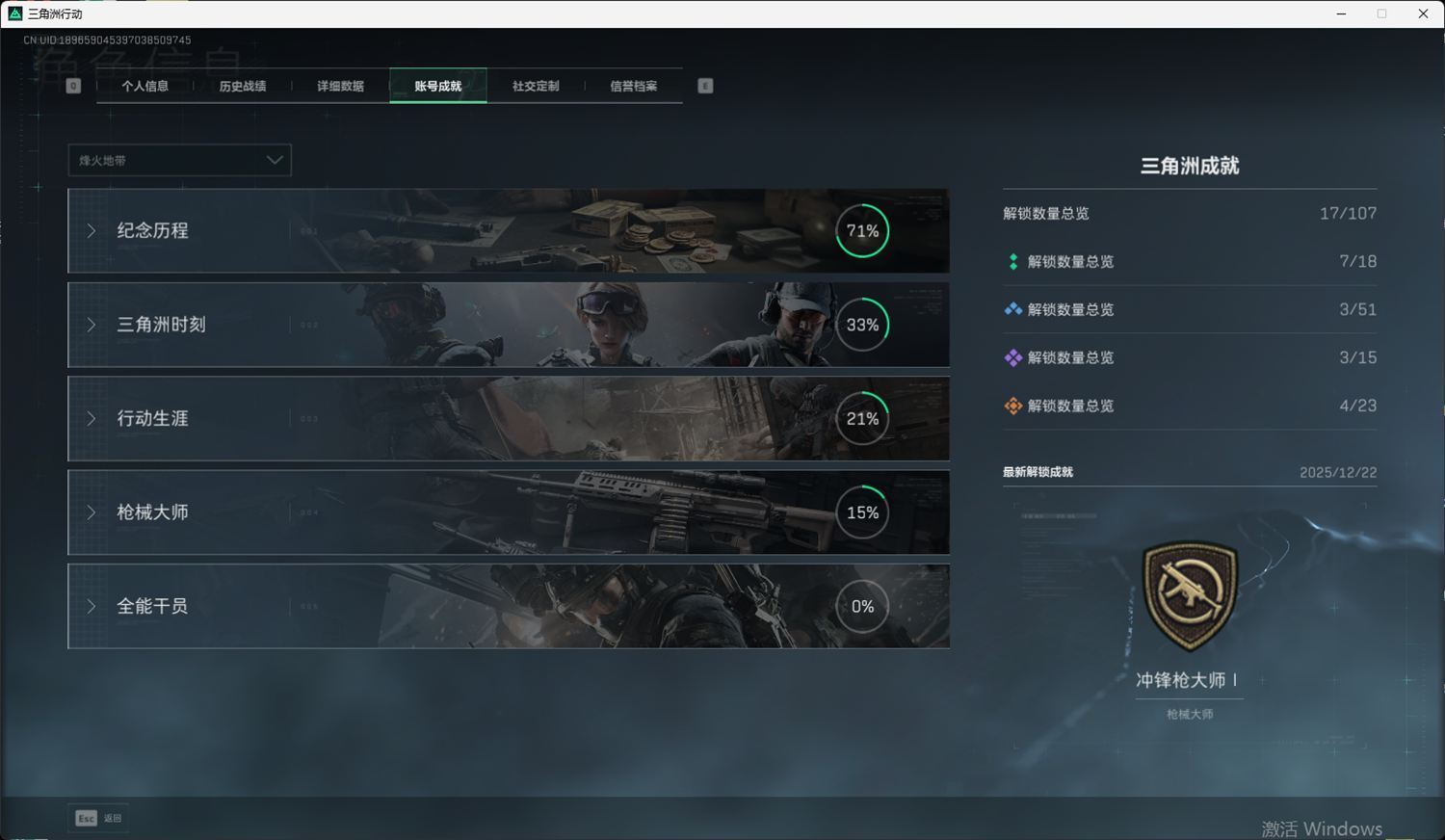
Task: Click the 71% progress ring
Action: click(862, 231)
